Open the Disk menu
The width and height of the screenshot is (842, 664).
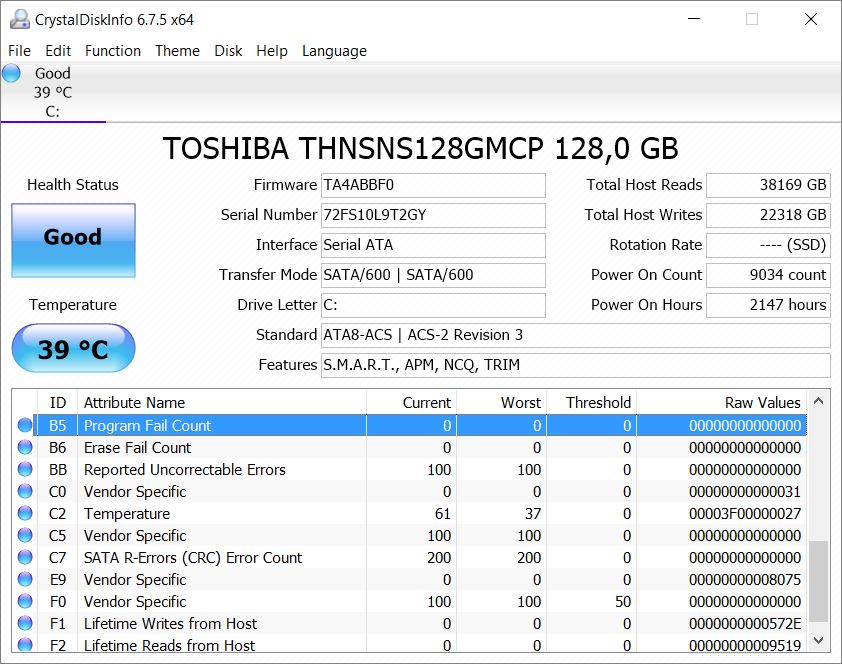228,50
